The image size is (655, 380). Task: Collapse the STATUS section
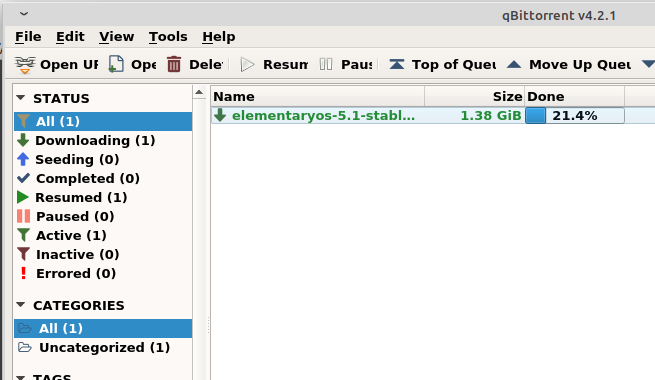21,98
